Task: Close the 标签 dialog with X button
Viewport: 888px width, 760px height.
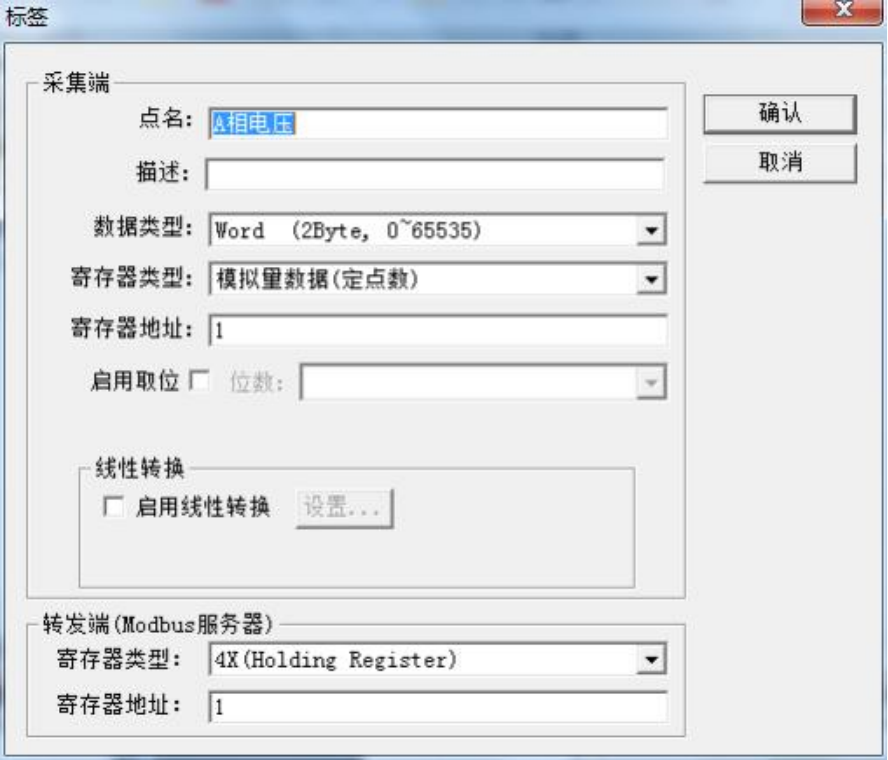Action: click(x=842, y=10)
